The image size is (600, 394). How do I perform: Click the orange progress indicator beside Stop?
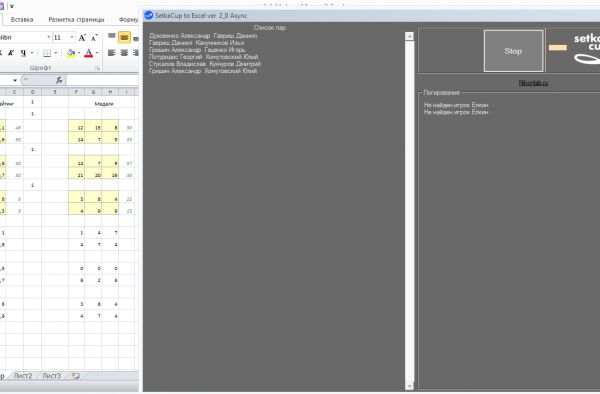558,47
